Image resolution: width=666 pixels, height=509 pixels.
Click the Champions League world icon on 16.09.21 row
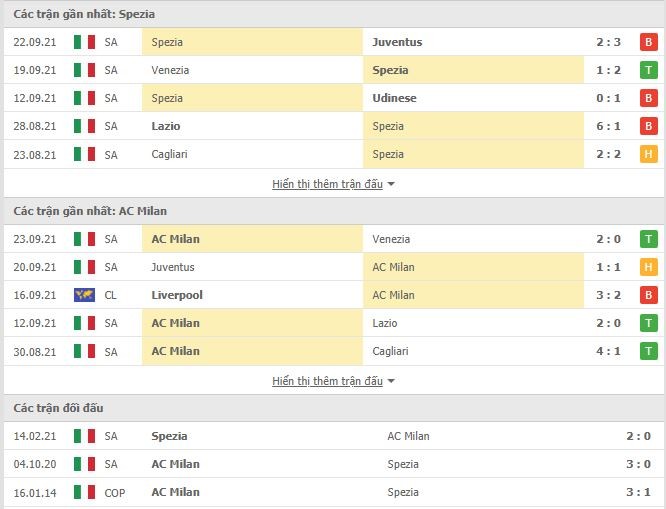click(84, 295)
